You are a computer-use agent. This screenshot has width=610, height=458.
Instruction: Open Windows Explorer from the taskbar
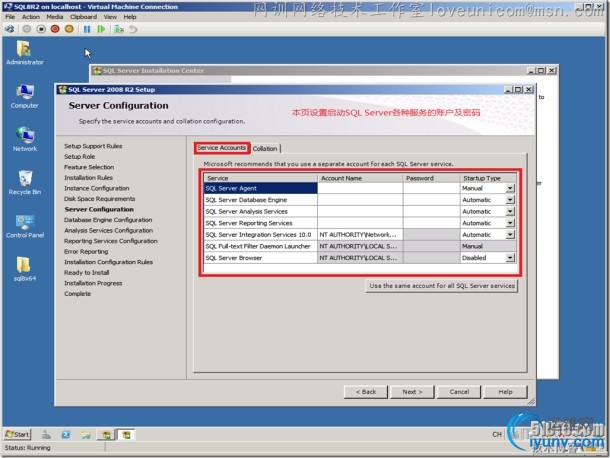(86, 435)
